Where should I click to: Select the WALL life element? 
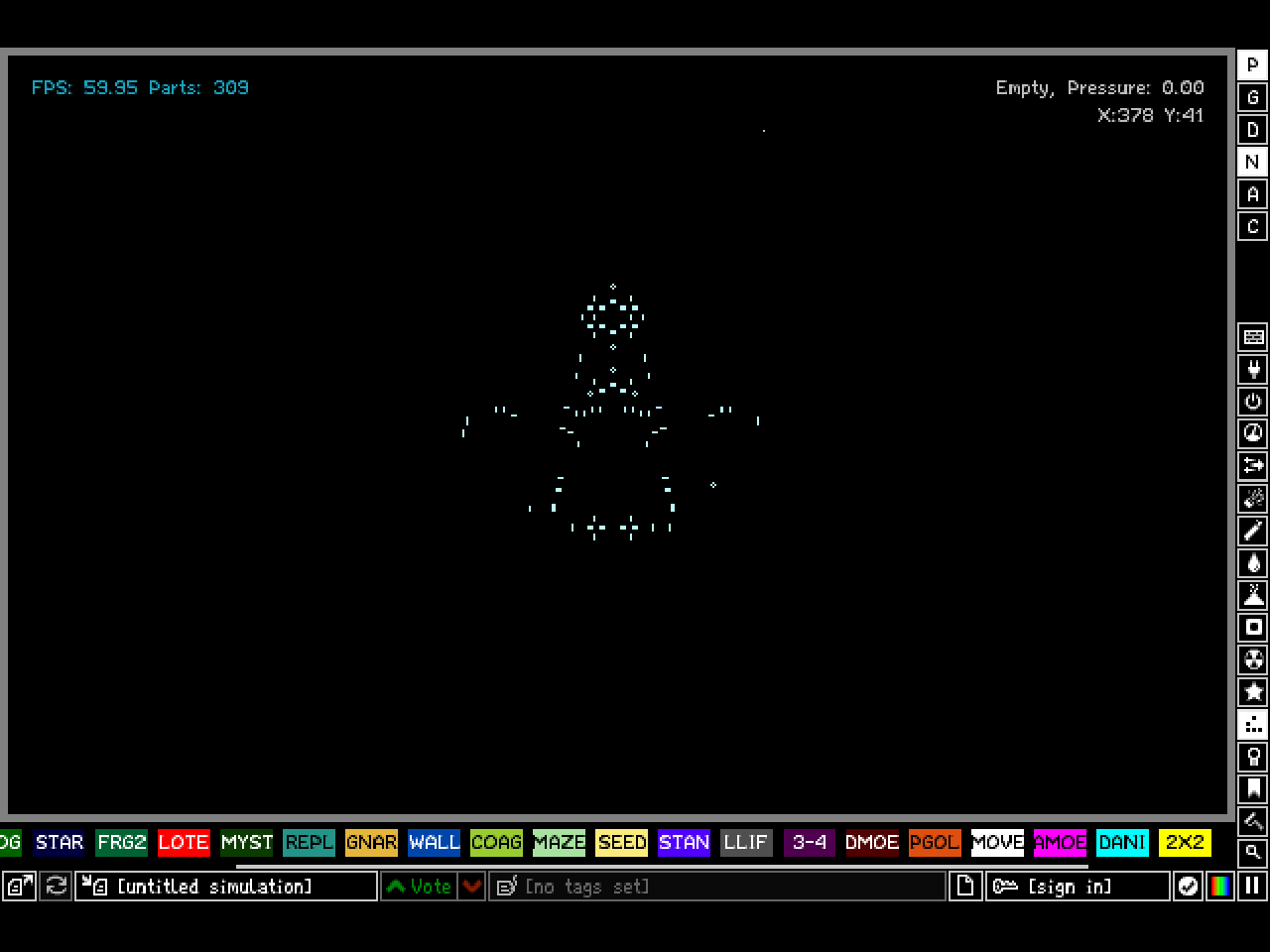(x=434, y=842)
